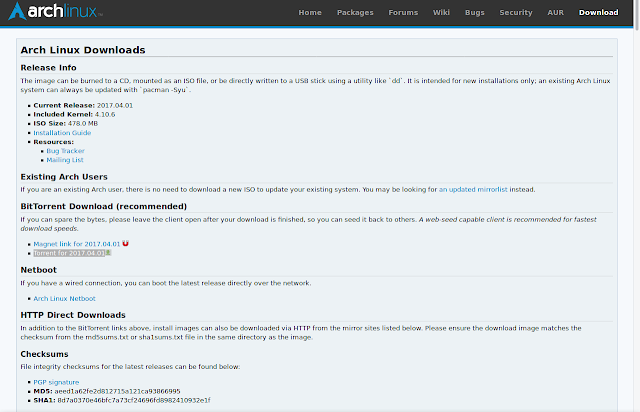Click the 'HTTP Direct Downloads' heading
The height and width of the screenshot is (412, 640).
click(x=73, y=315)
